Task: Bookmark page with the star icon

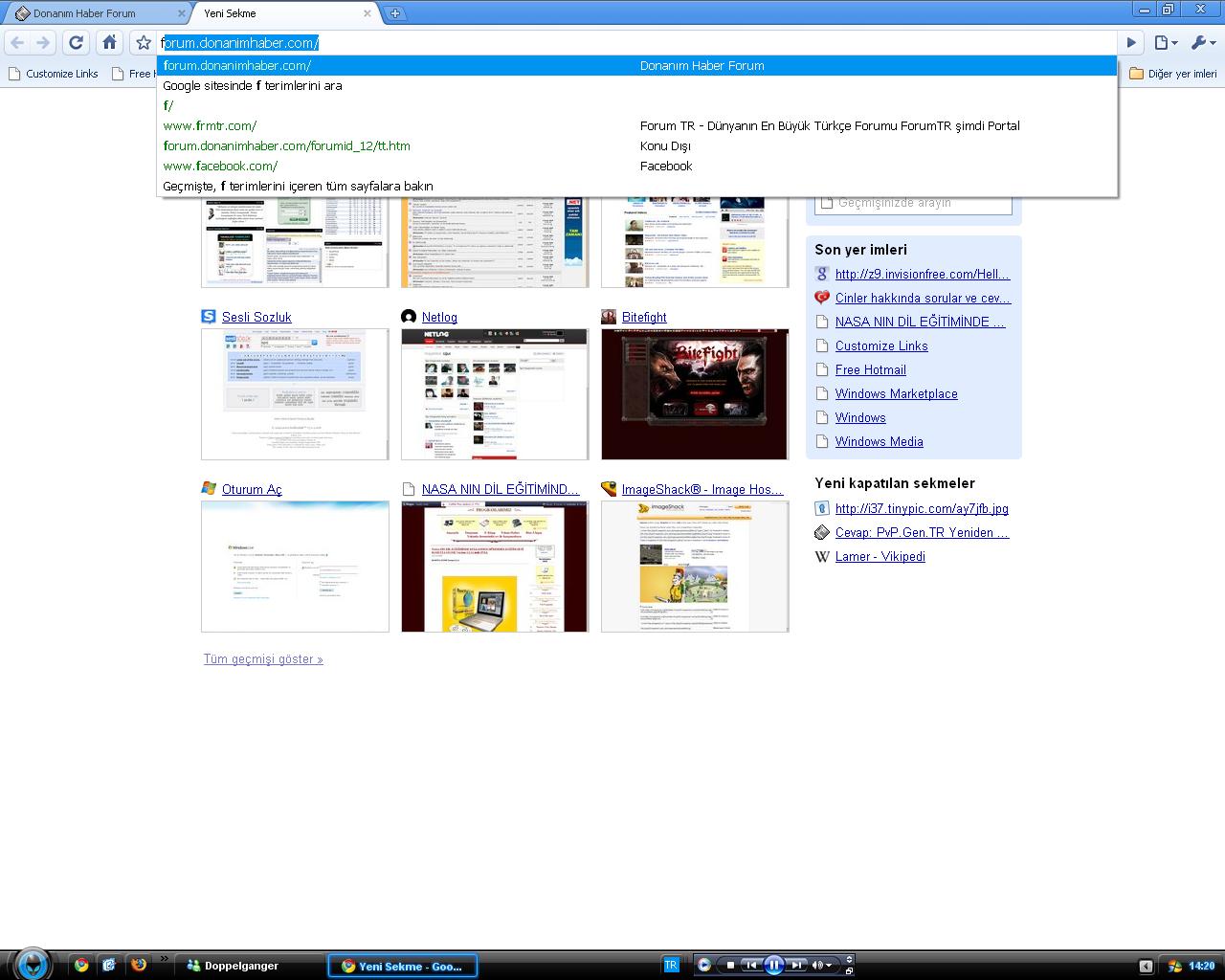Action: pos(144,42)
